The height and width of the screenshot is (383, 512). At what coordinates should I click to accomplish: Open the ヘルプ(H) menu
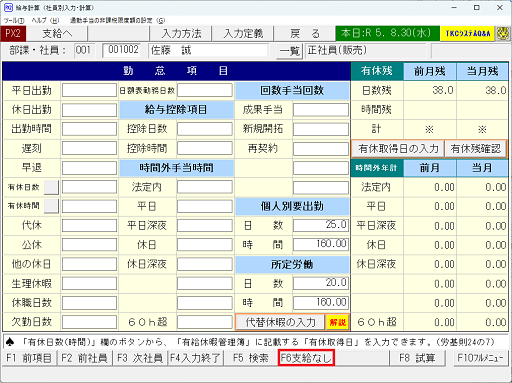click(45, 20)
